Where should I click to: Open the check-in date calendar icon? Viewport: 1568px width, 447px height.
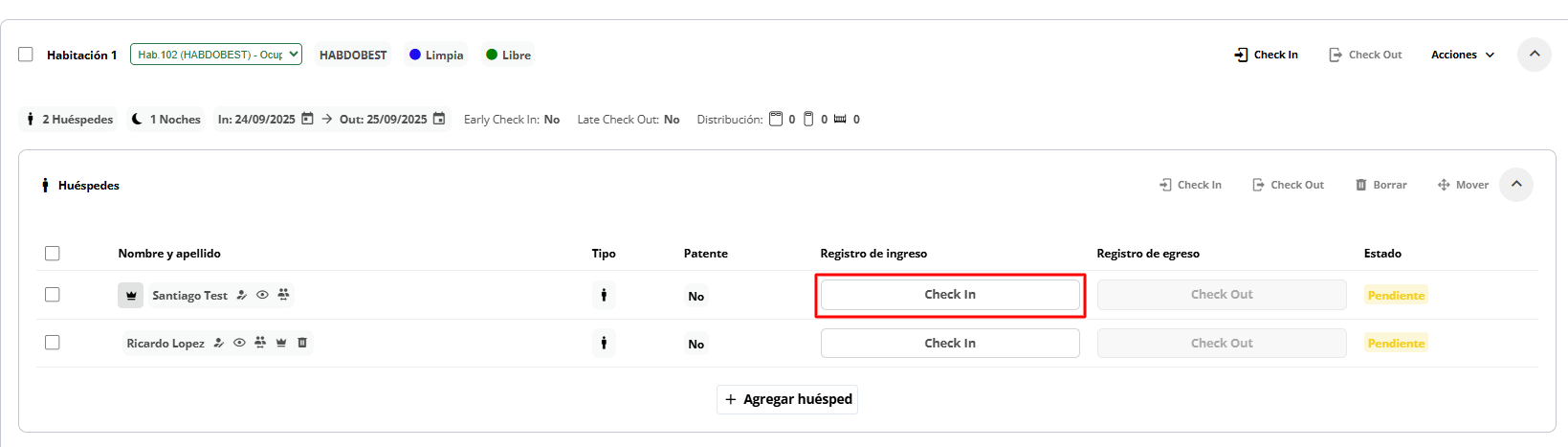pos(307,119)
